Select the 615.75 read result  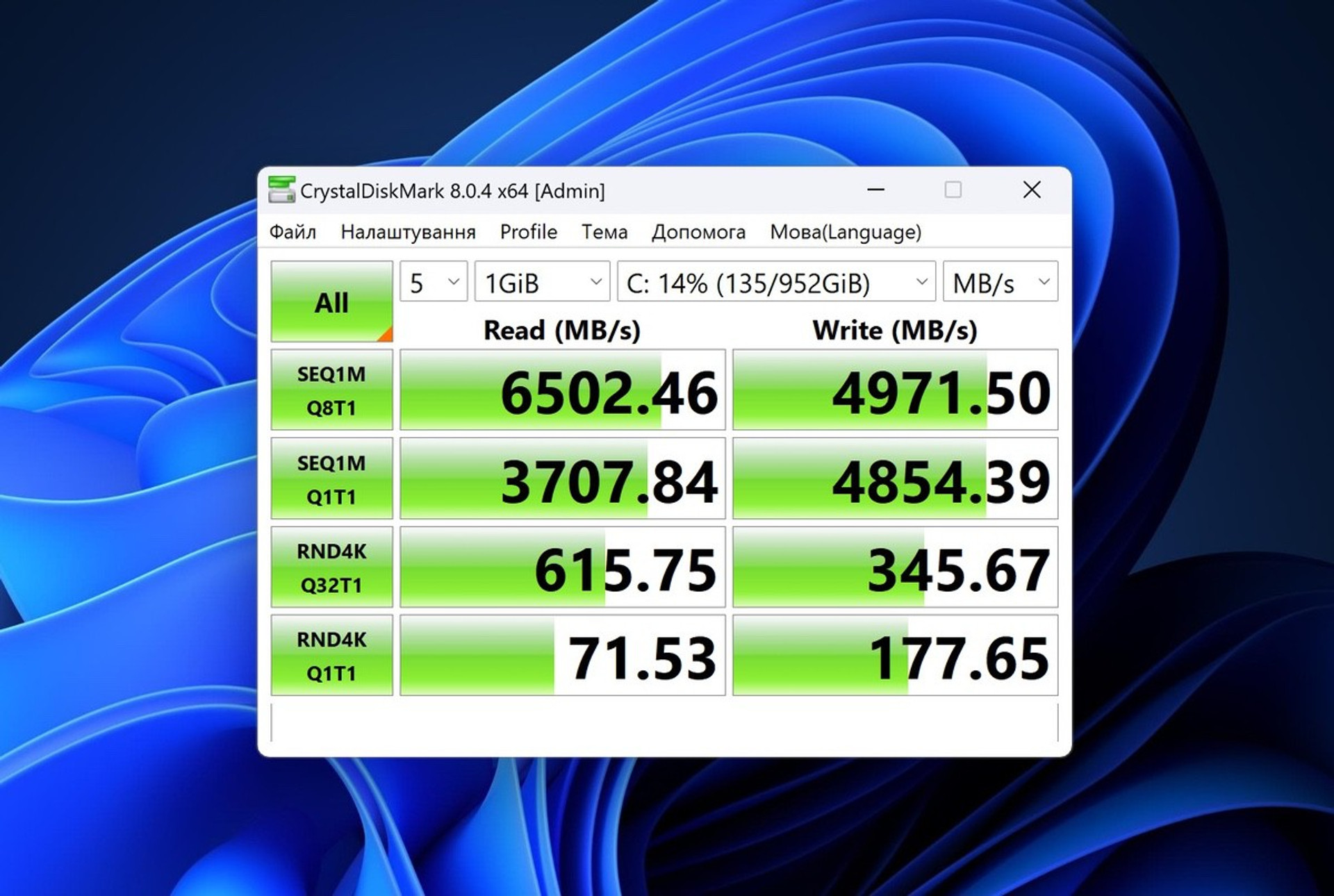pyautogui.click(x=562, y=567)
